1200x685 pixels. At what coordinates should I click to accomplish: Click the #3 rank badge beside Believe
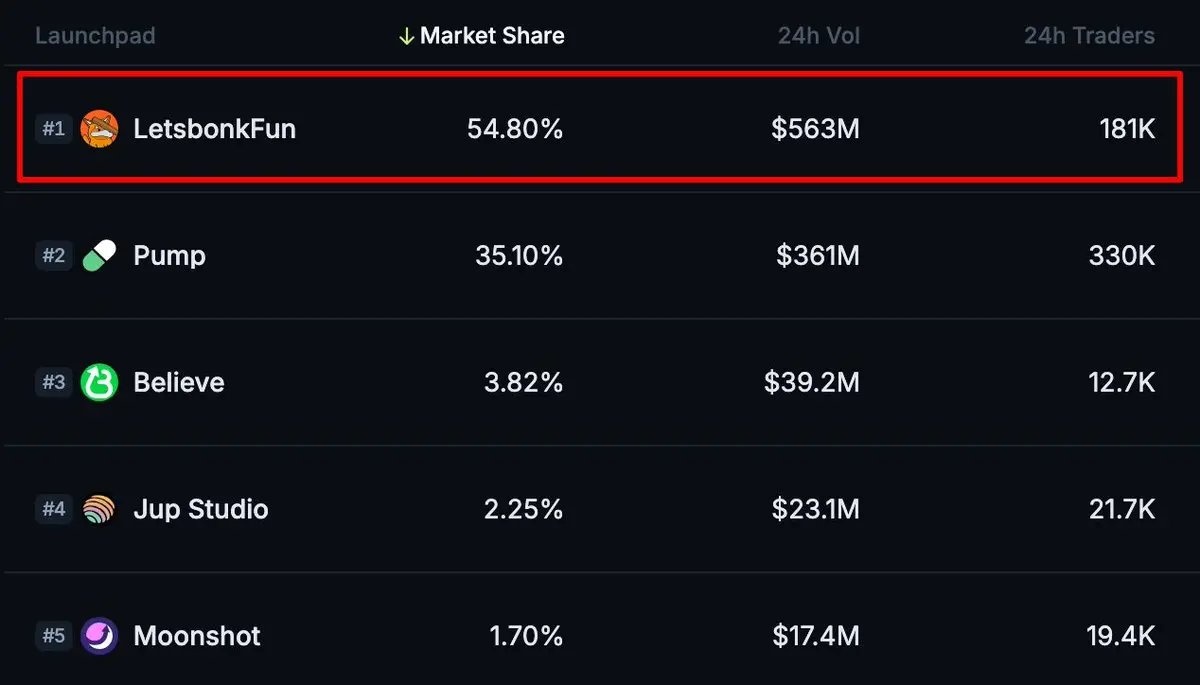[x=54, y=382]
